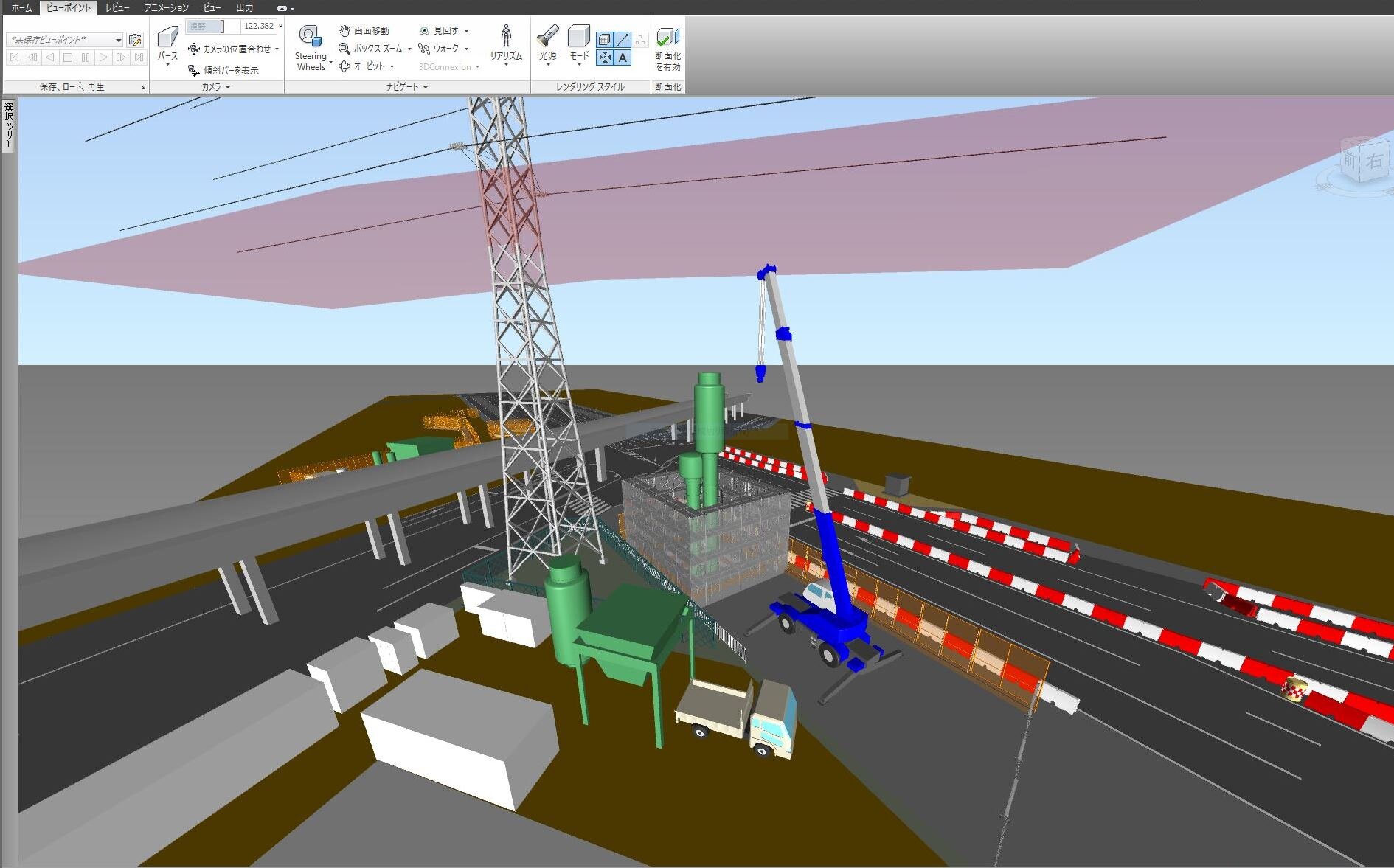The width and height of the screenshot is (1394, 868).
Task: Click the rewind-to-start playback button
Action: tap(15, 58)
